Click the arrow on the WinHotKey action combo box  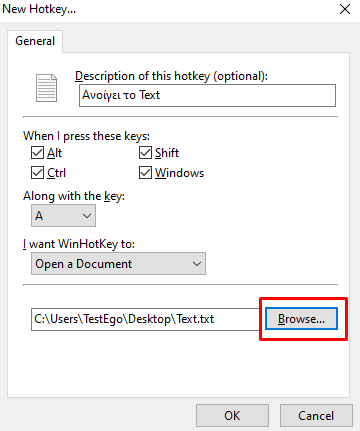click(197, 264)
